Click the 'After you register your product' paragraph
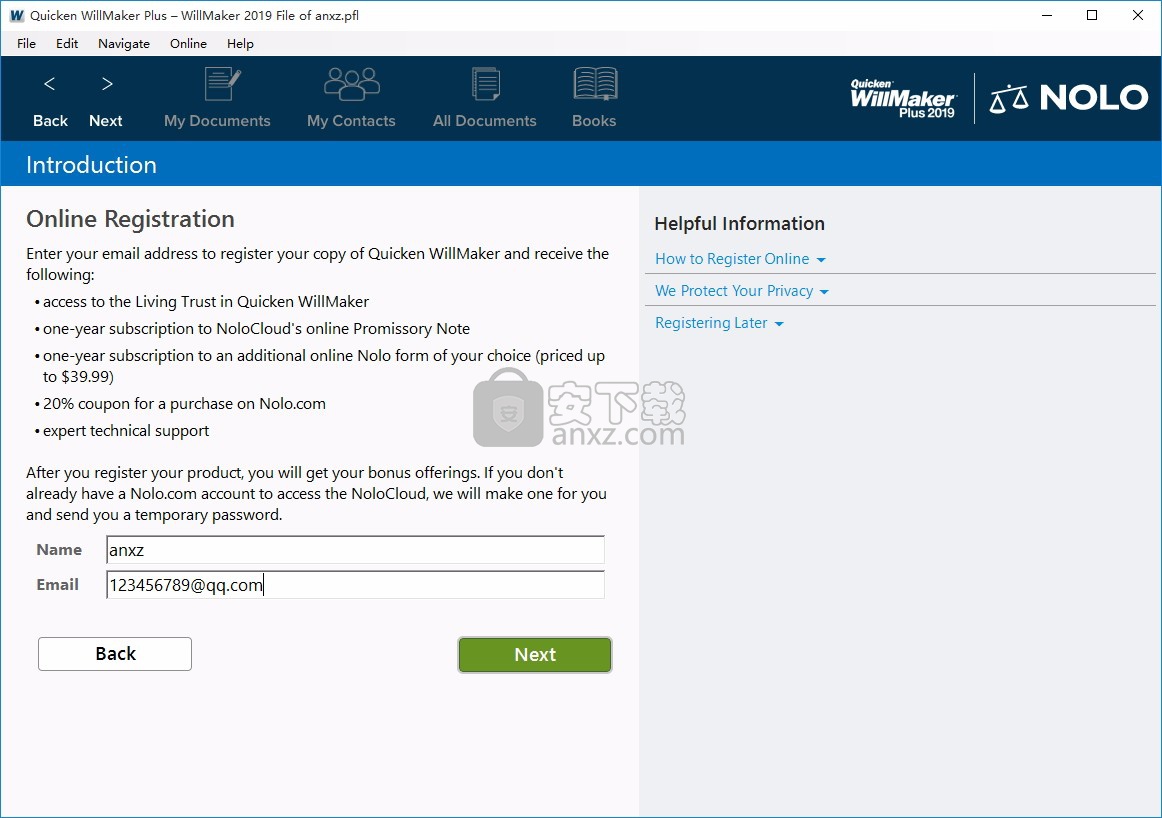Viewport: 1162px width, 818px height. click(x=316, y=493)
